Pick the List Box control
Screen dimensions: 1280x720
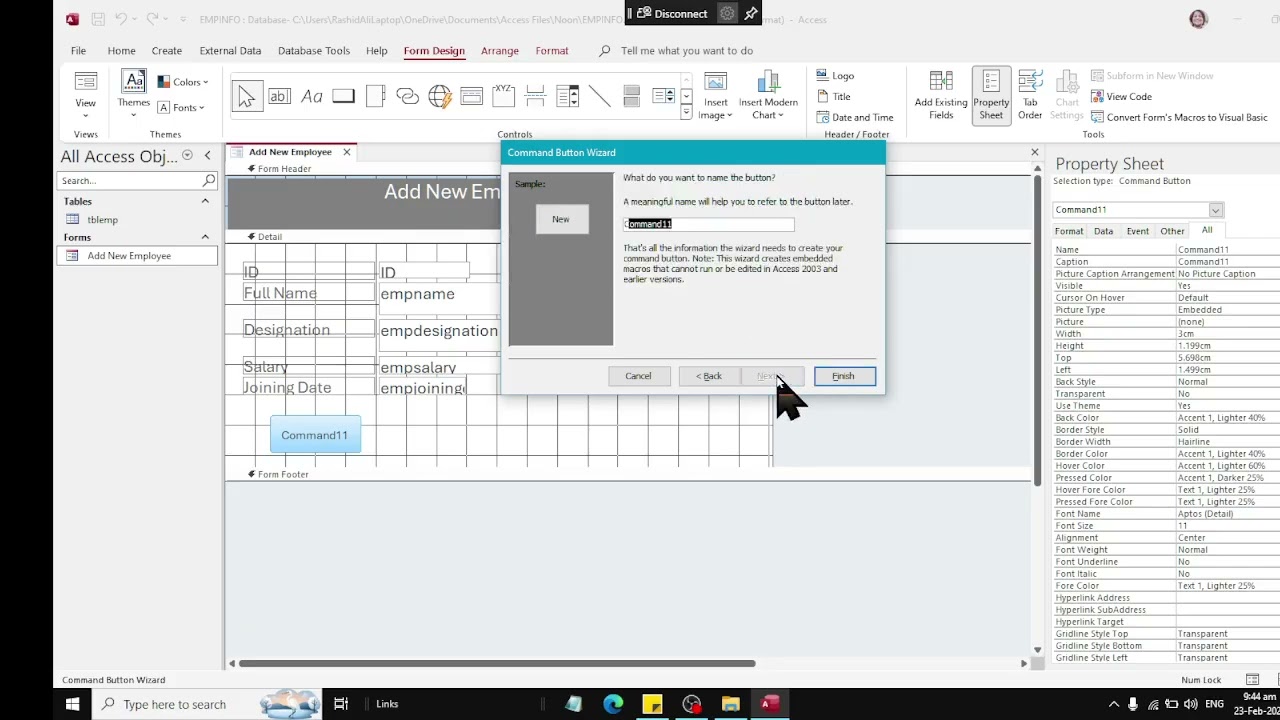[663, 96]
